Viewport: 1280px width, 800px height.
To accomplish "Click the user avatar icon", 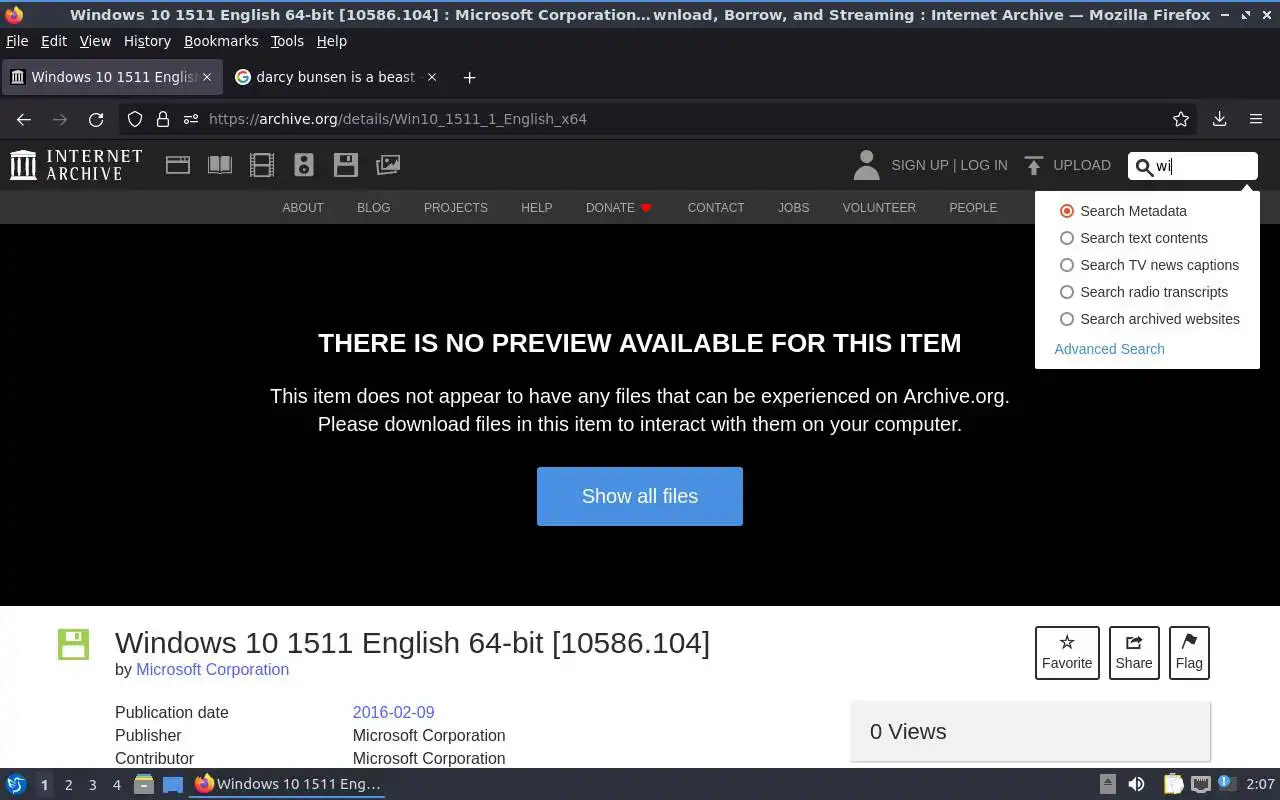I will coord(866,165).
